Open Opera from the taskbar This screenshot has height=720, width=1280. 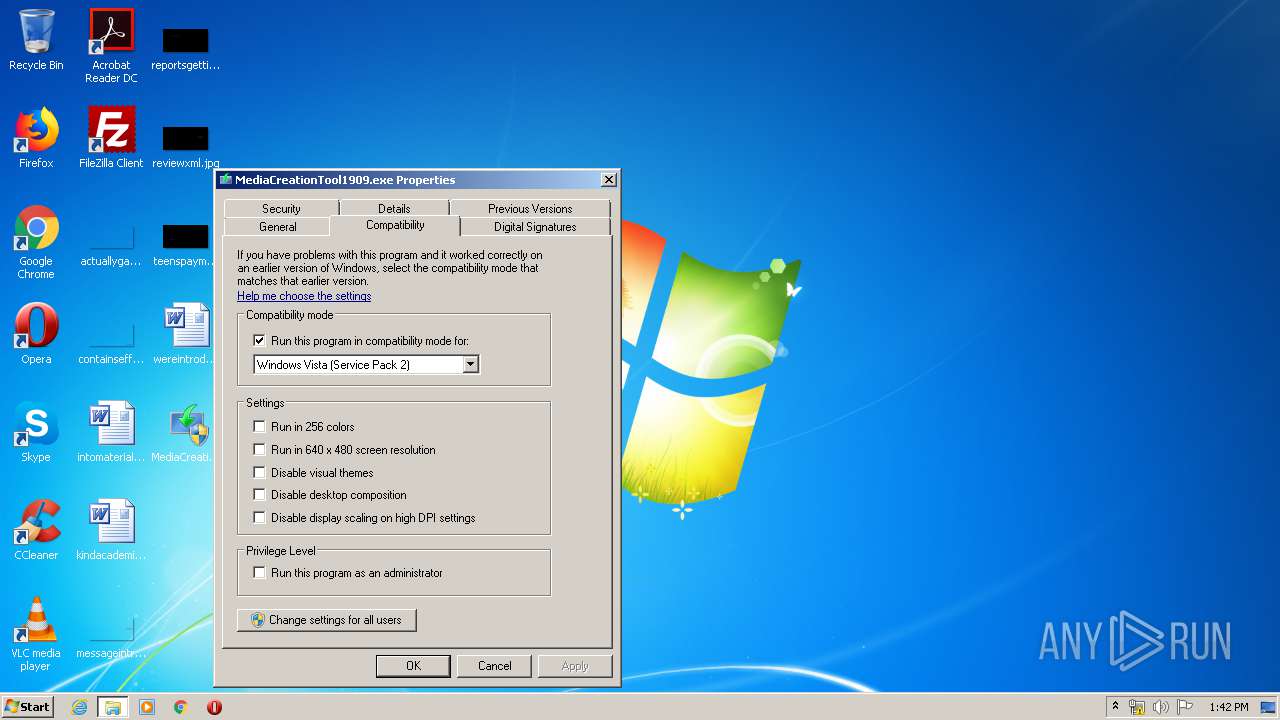click(214, 707)
